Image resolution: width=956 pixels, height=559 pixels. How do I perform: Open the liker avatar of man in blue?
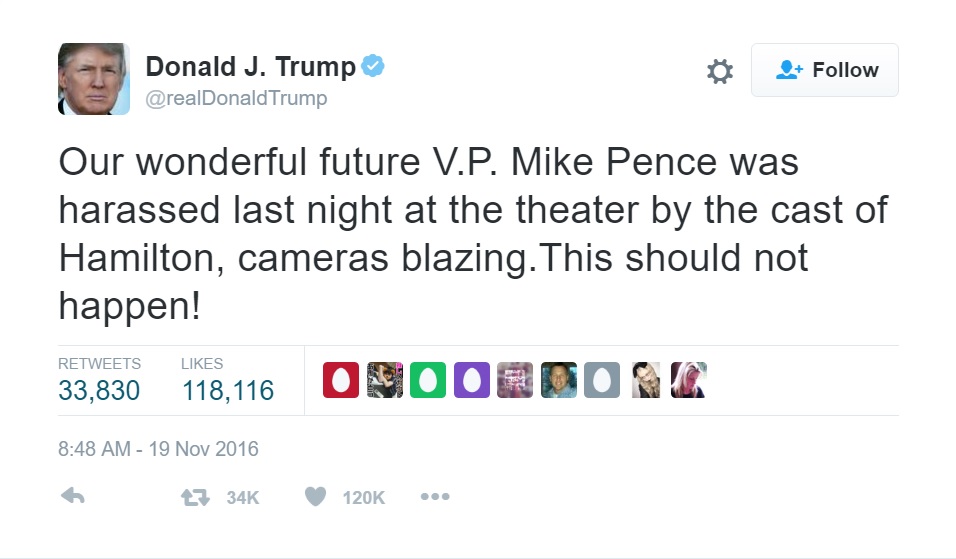[x=559, y=380]
